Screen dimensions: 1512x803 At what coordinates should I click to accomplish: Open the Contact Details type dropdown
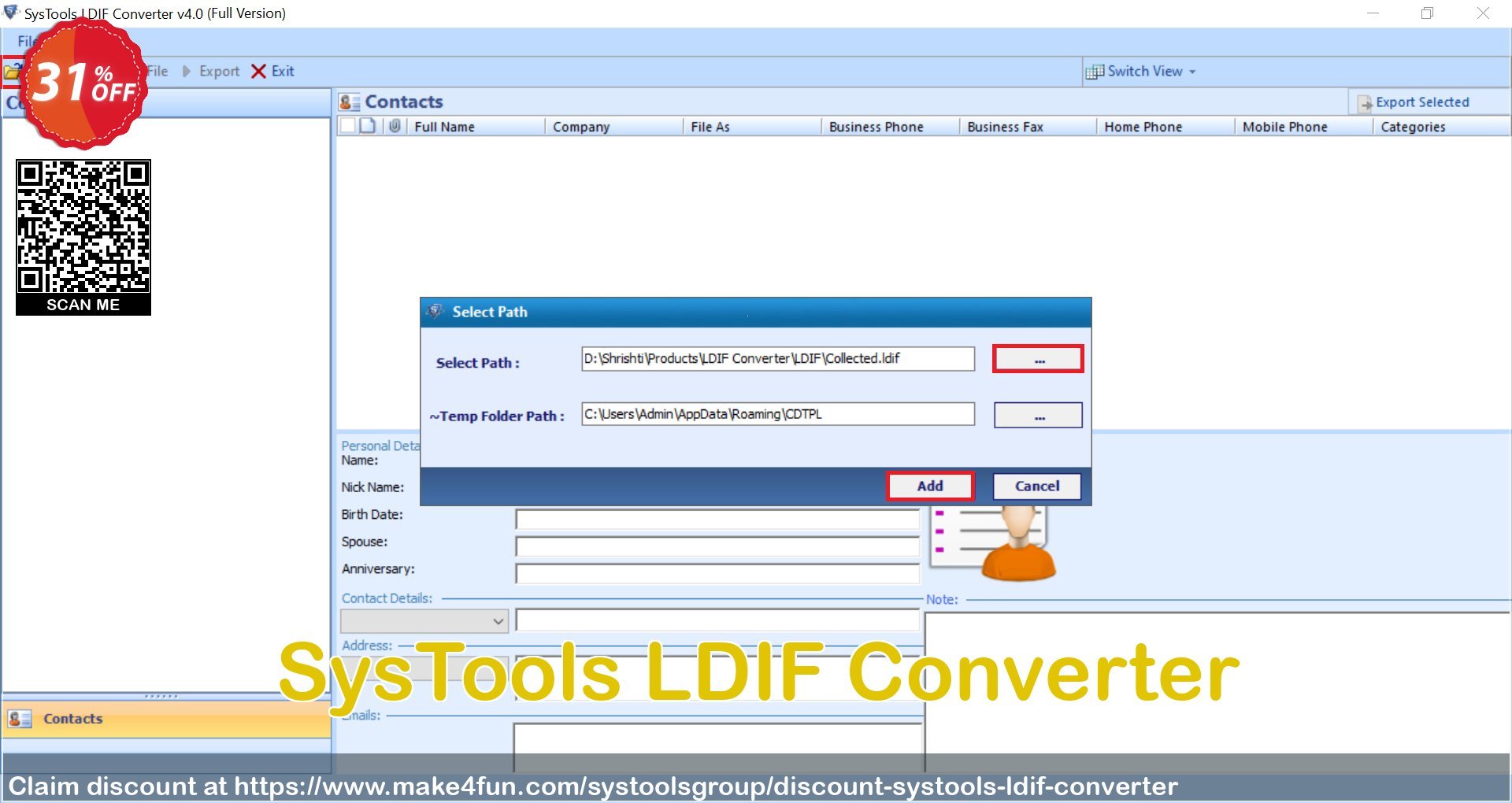pyautogui.click(x=424, y=621)
